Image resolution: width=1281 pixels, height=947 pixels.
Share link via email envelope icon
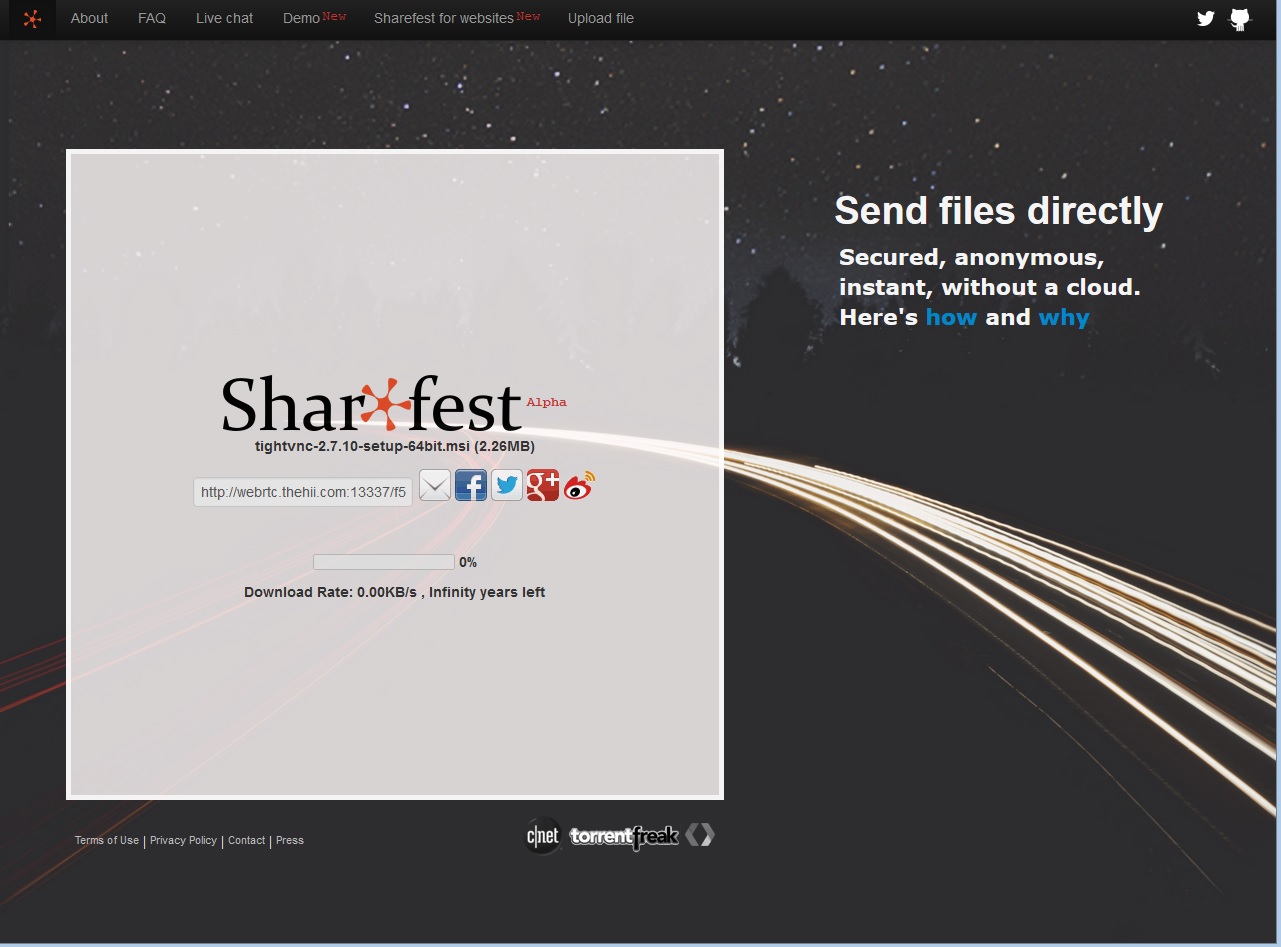[435, 485]
